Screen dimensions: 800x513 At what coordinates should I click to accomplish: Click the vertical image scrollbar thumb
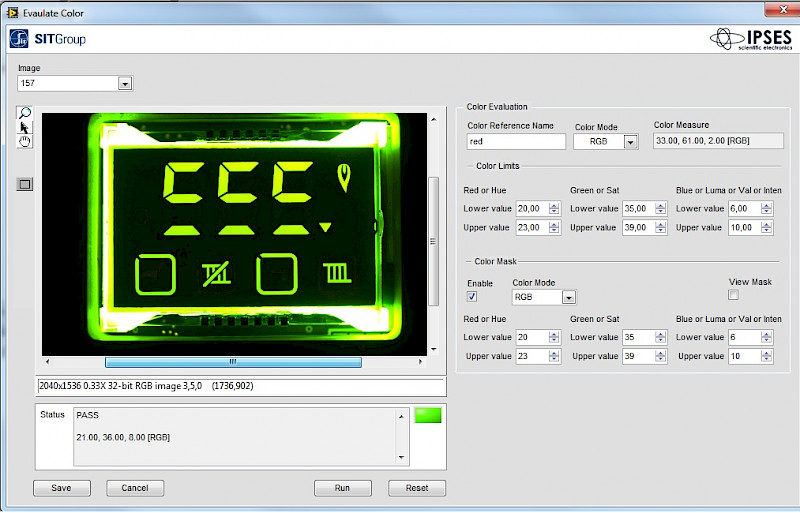tap(433, 241)
